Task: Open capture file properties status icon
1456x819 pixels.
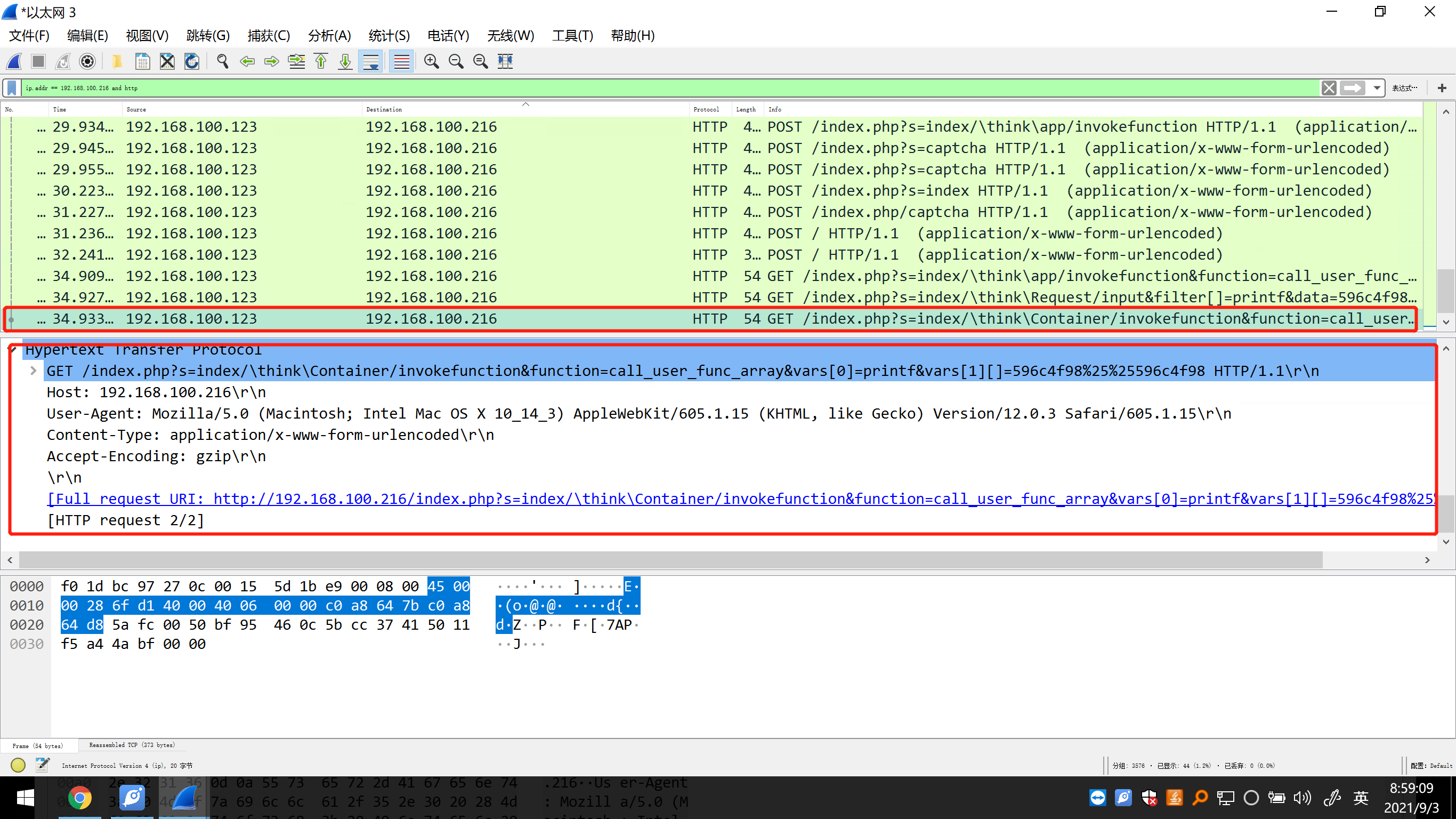Action: coord(43,765)
